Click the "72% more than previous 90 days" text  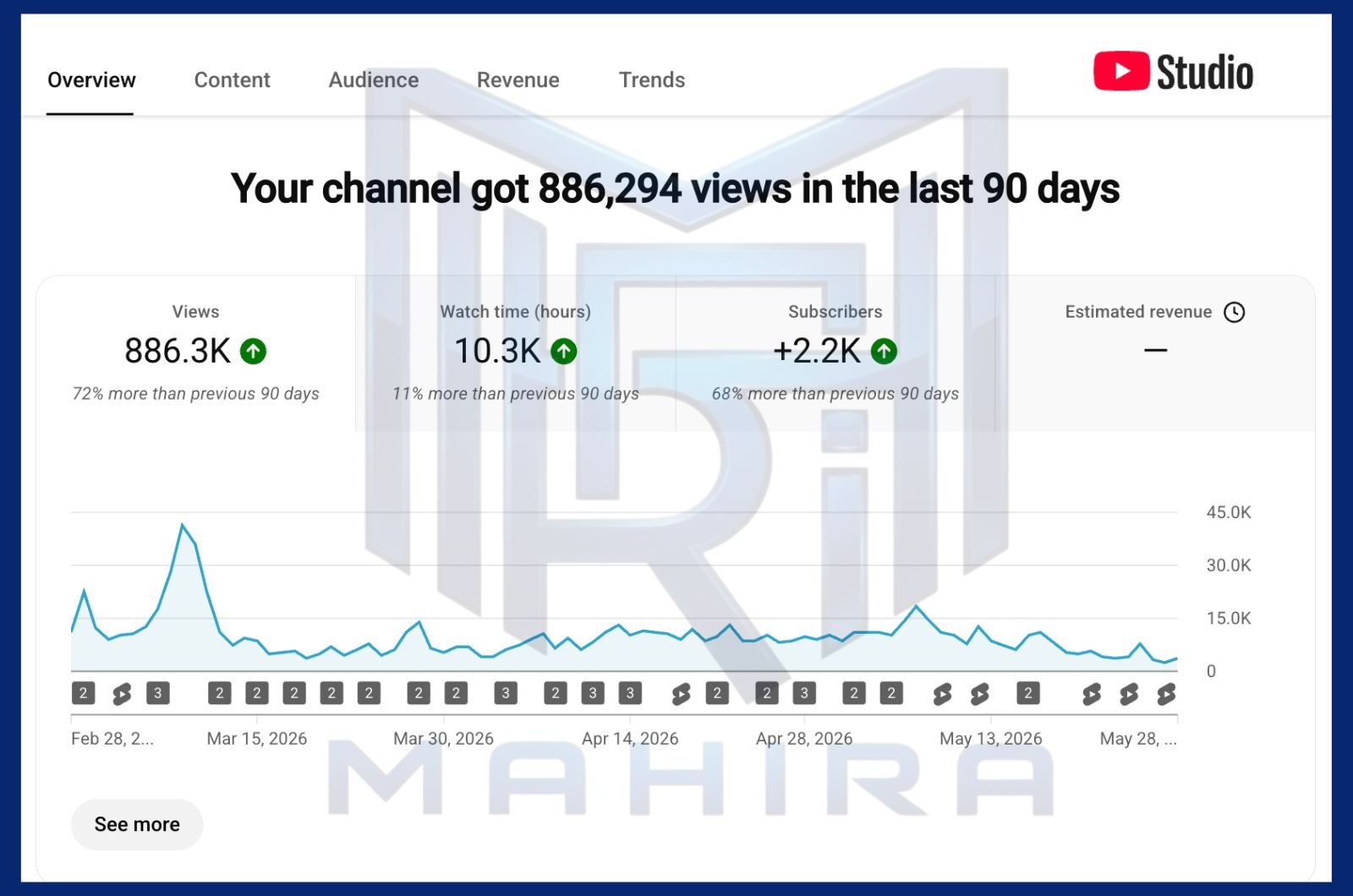point(196,394)
